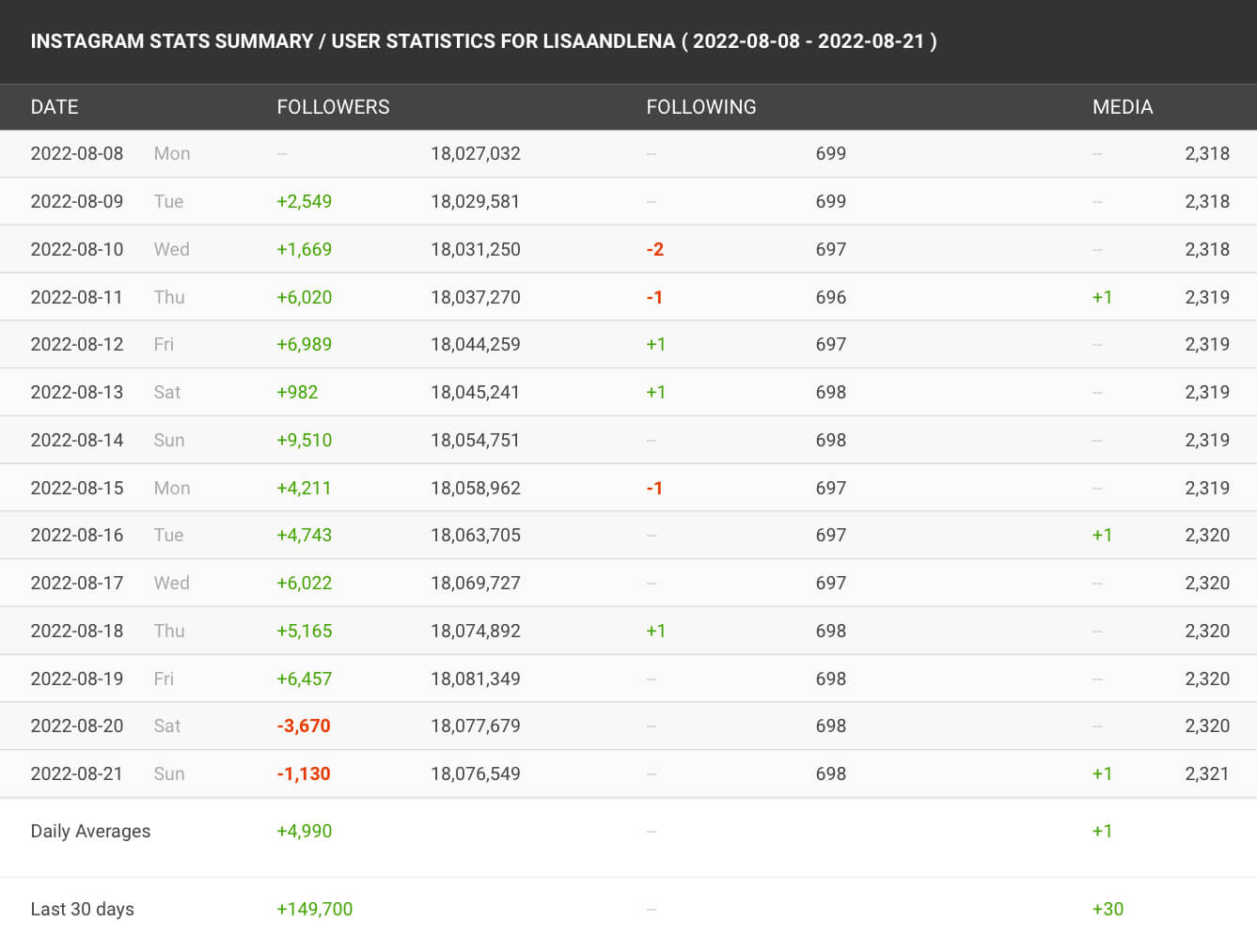1257x952 pixels.
Task: Click follower gain +6,989
Action: [304, 344]
